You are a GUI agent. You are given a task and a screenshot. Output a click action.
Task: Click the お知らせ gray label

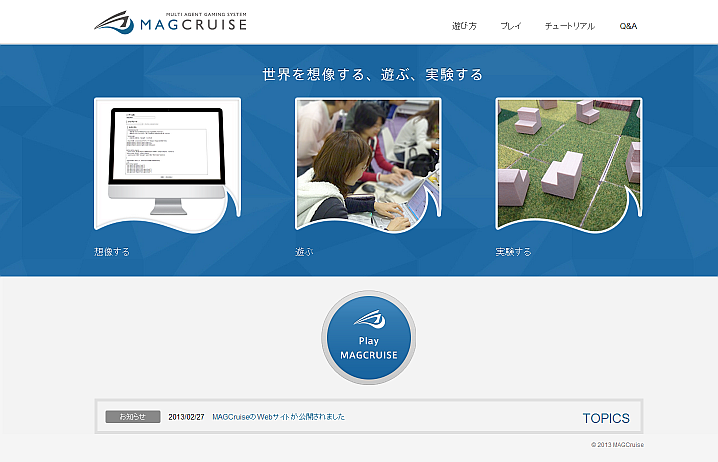point(133,417)
